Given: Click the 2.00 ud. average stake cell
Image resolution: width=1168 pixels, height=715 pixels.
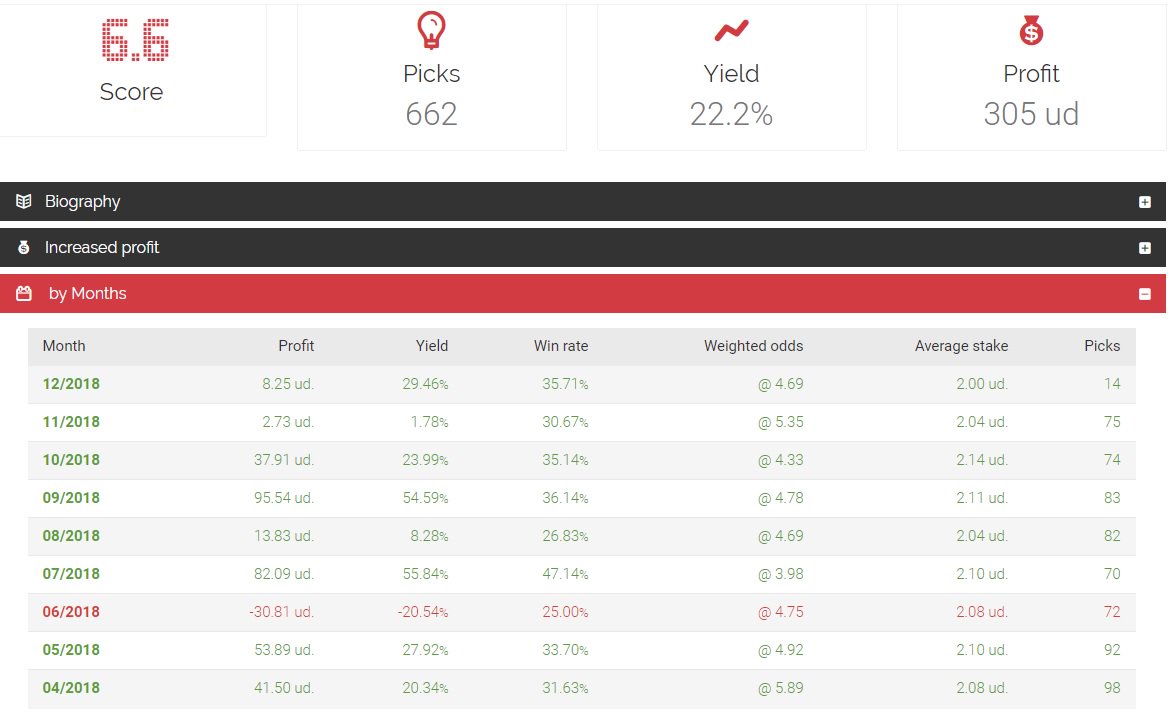Looking at the screenshot, I should click(983, 384).
